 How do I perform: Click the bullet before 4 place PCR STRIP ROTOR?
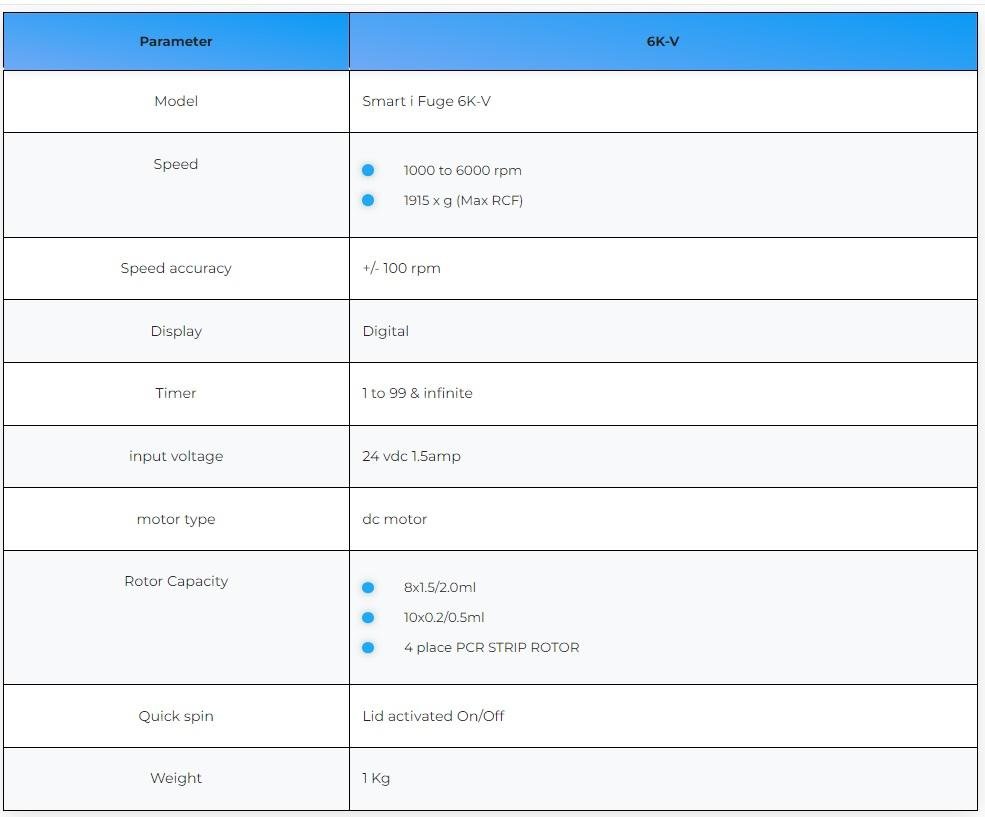[368, 647]
